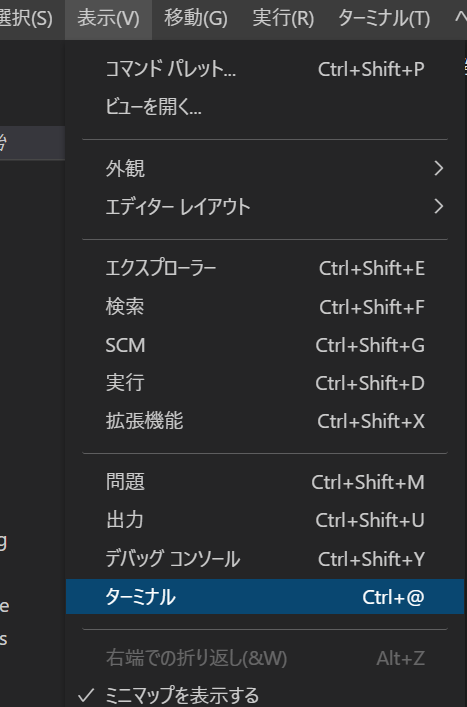Open the 移動(G) menu
This screenshot has width=467, height=707.
pos(196,19)
